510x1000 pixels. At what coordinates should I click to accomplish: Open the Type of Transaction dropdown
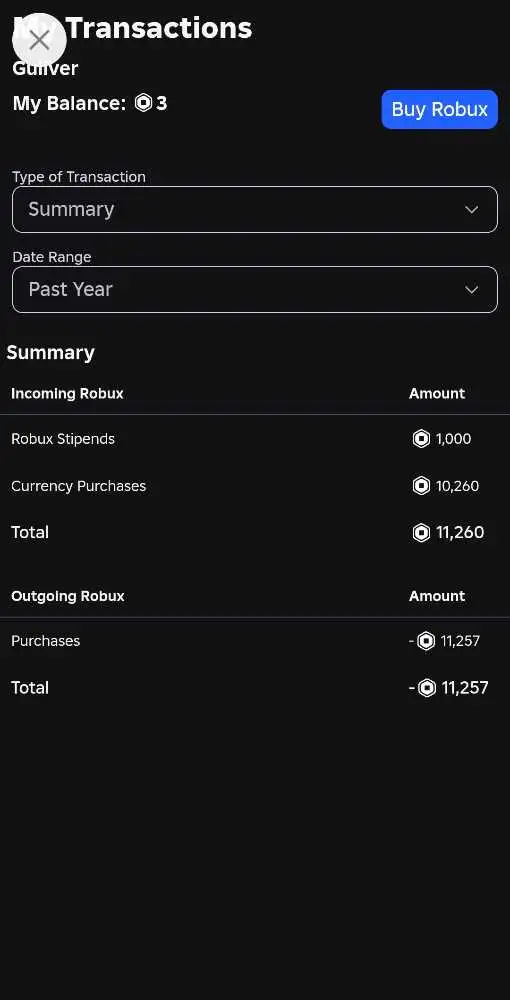[x=255, y=209]
